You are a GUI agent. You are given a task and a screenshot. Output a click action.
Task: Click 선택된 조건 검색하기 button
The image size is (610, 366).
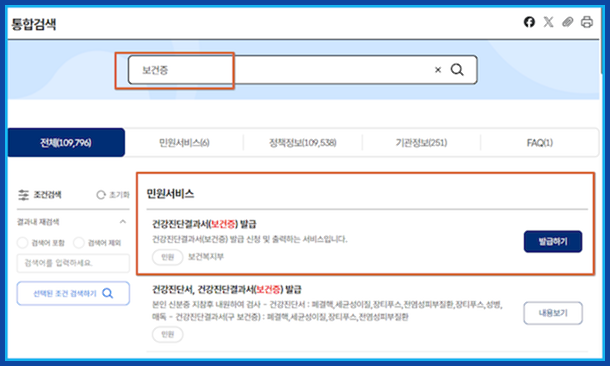(73, 293)
